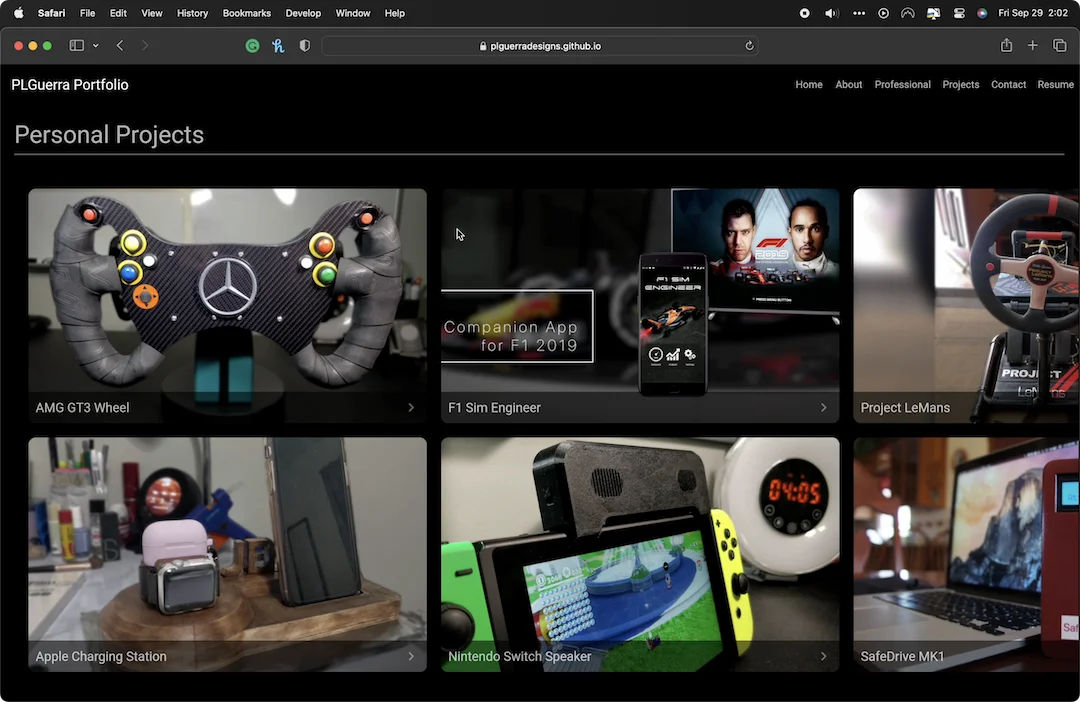Viewport: 1080px width, 702px height.
Task: Expand the sidebar tab group dropdown arrow
Action: point(96,45)
